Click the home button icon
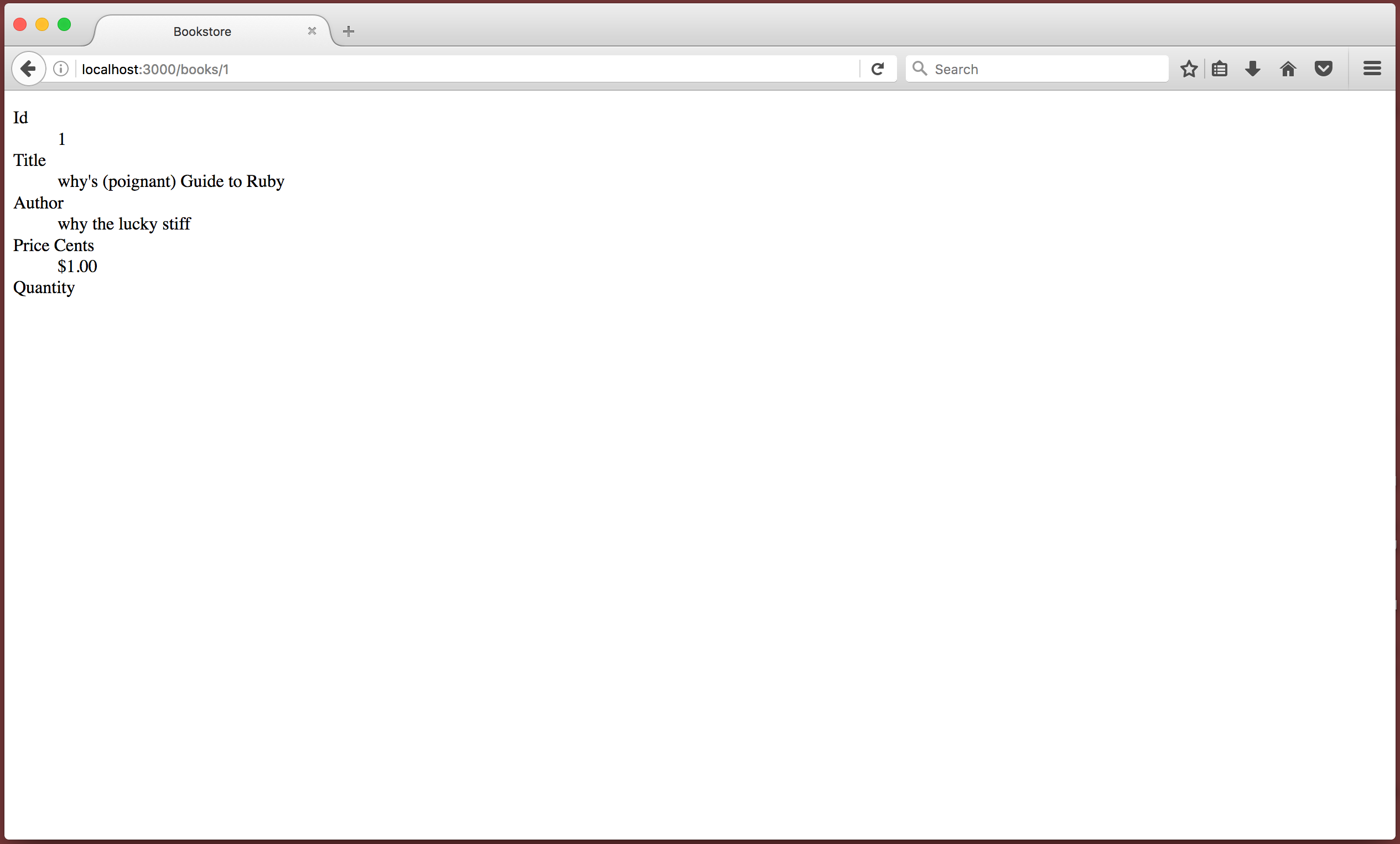The width and height of the screenshot is (1400, 844). tap(1288, 69)
